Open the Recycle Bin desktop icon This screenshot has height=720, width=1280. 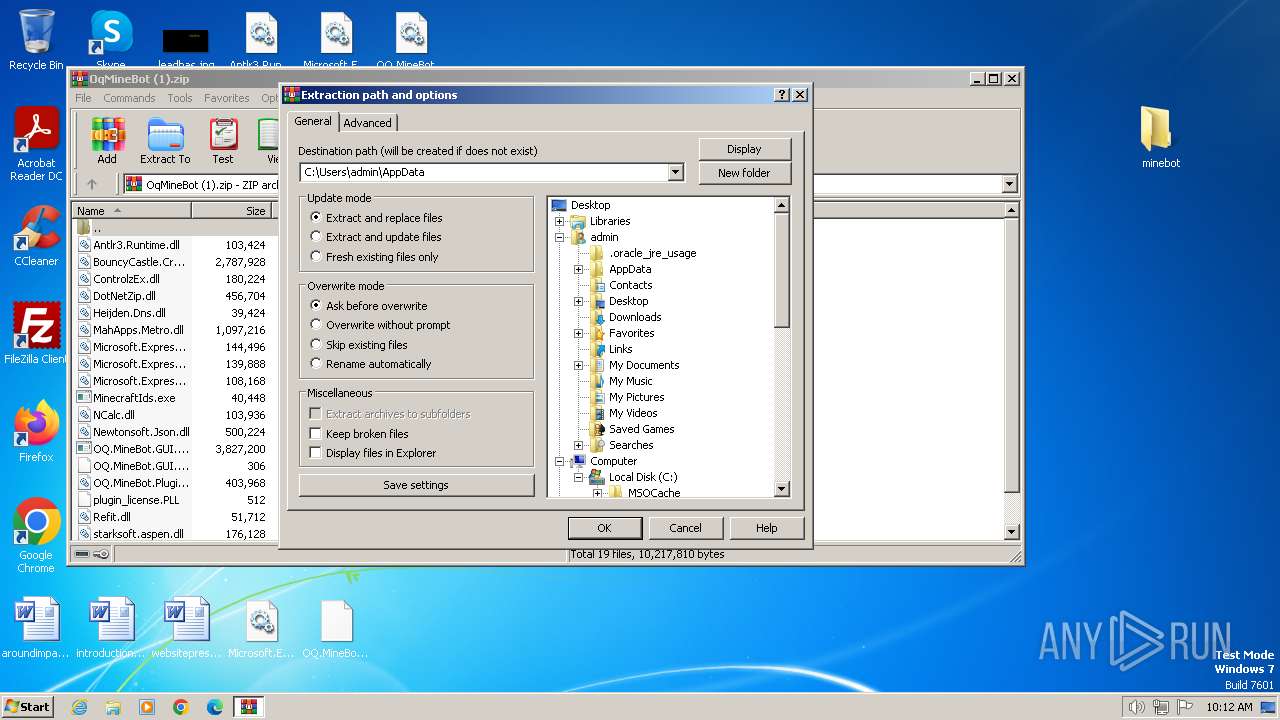[x=36, y=40]
